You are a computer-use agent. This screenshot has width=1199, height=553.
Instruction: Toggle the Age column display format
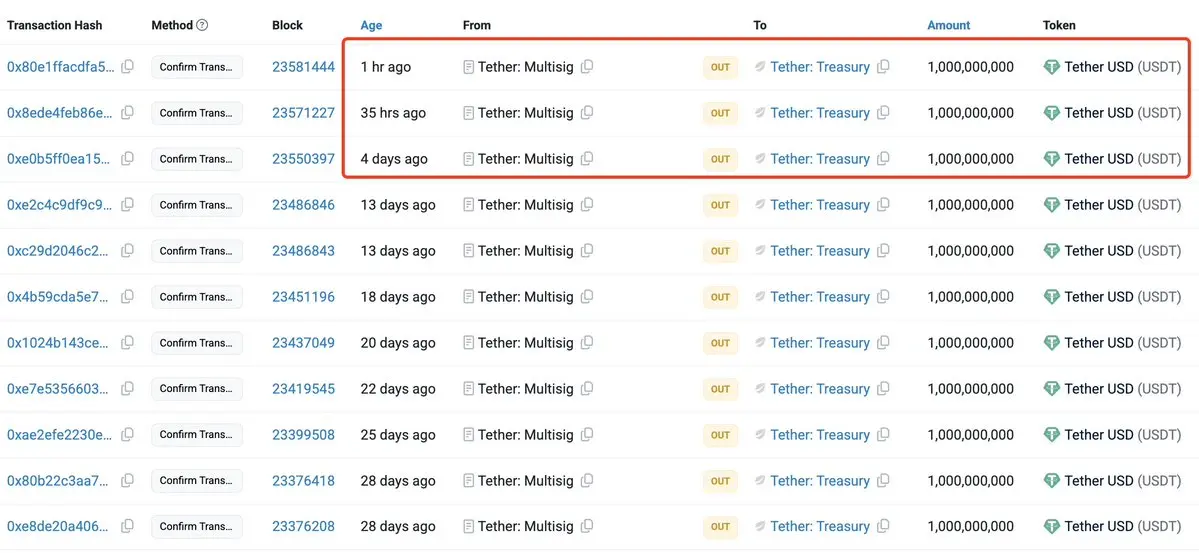click(x=371, y=25)
